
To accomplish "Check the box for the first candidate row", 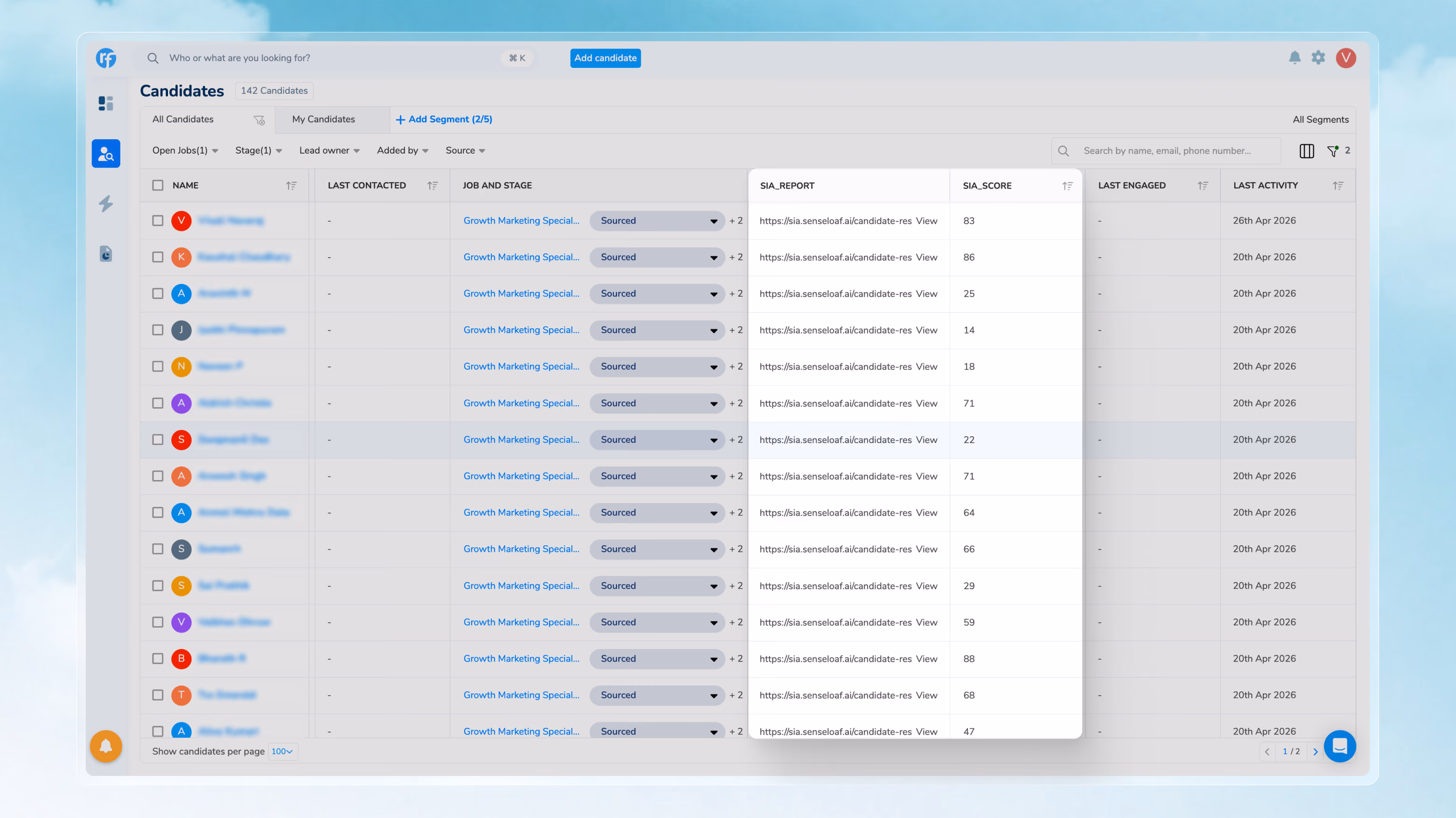I will click(x=158, y=221).
